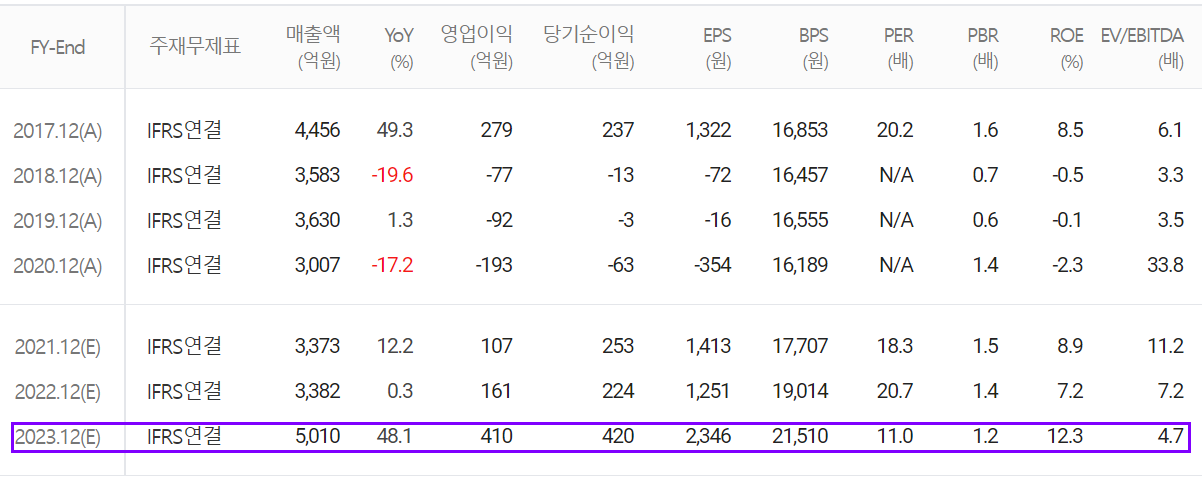Click the 21,510 BPS value
Viewport: 1202px width, 480px height.
(x=801, y=436)
